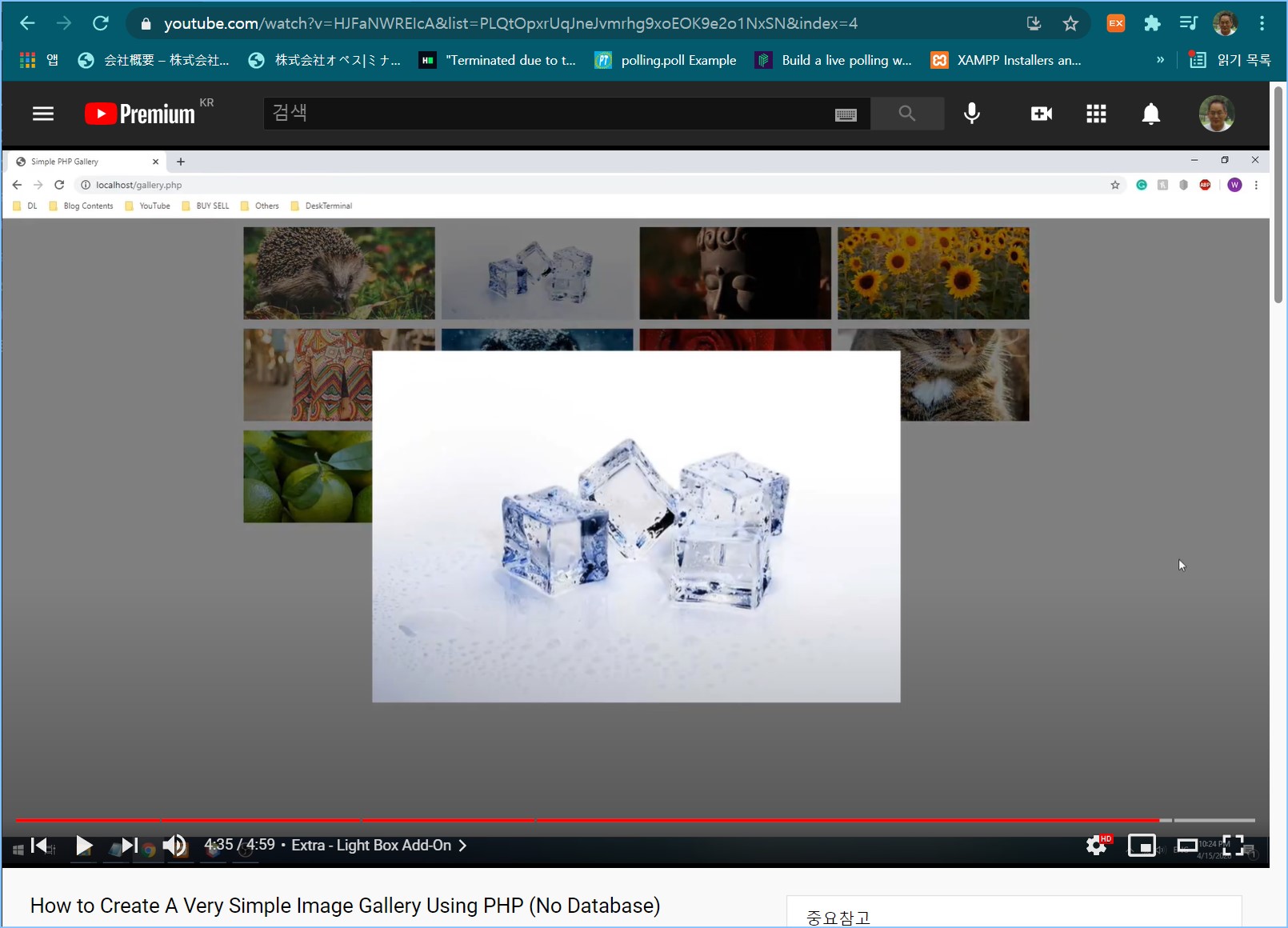Open the XAMPP Installers bookmark
This screenshot has width=1288, height=928.
(1006, 60)
